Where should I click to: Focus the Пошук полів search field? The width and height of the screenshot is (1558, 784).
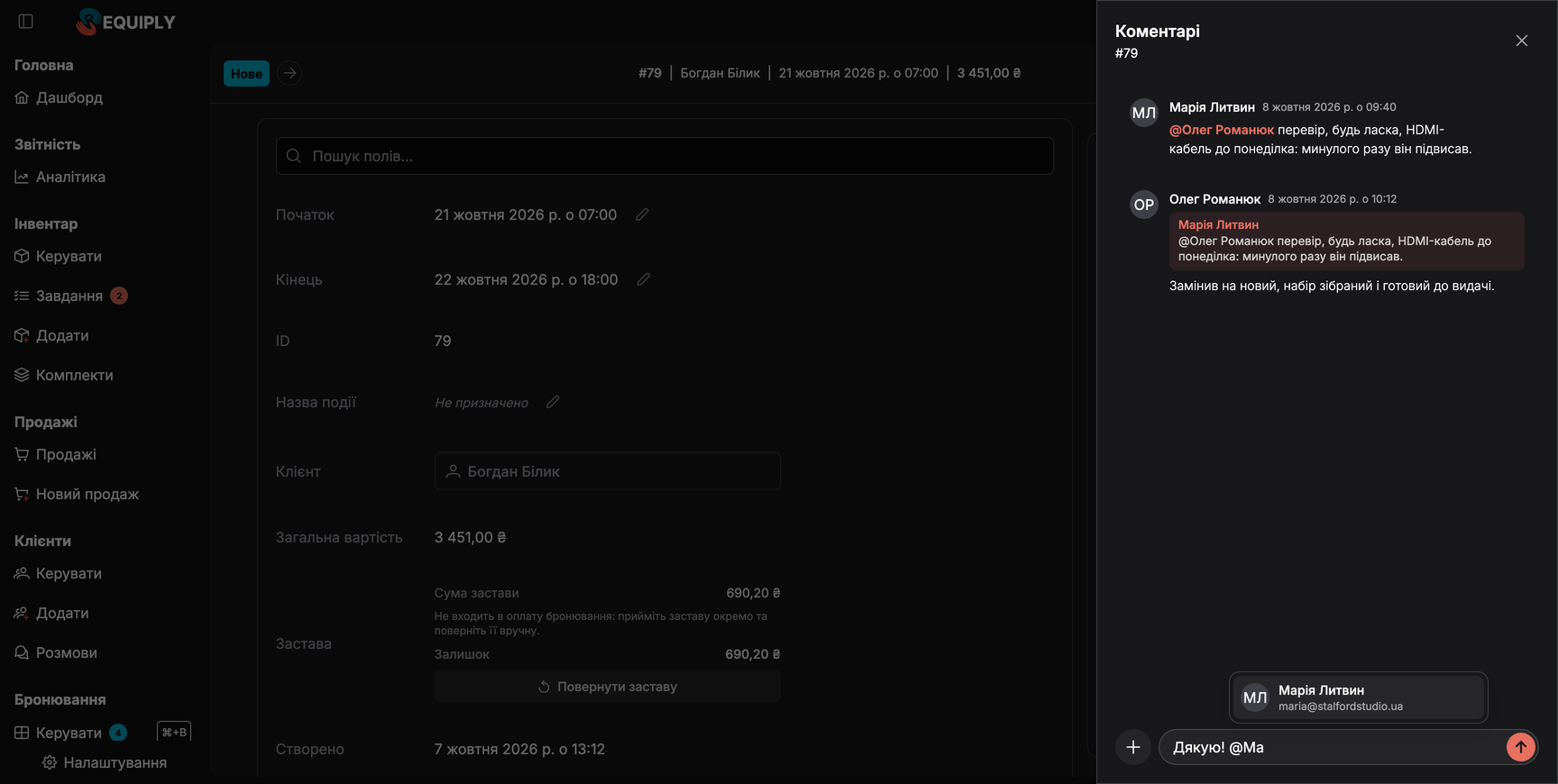(x=664, y=156)
